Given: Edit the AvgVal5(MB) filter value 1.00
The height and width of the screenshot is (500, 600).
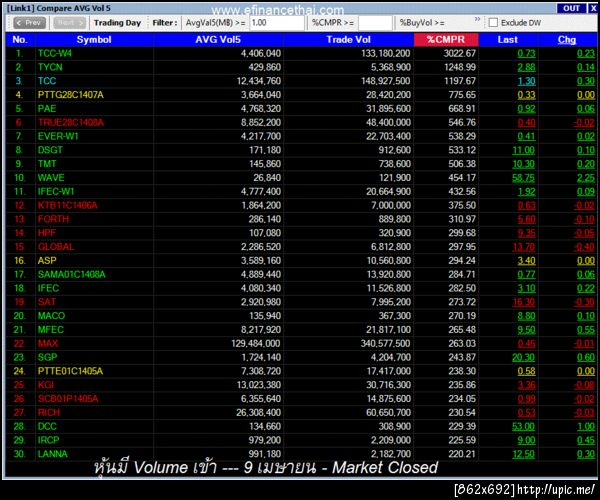Looking at the screenshot, I should pyautogui.click(x=277, y=23).
